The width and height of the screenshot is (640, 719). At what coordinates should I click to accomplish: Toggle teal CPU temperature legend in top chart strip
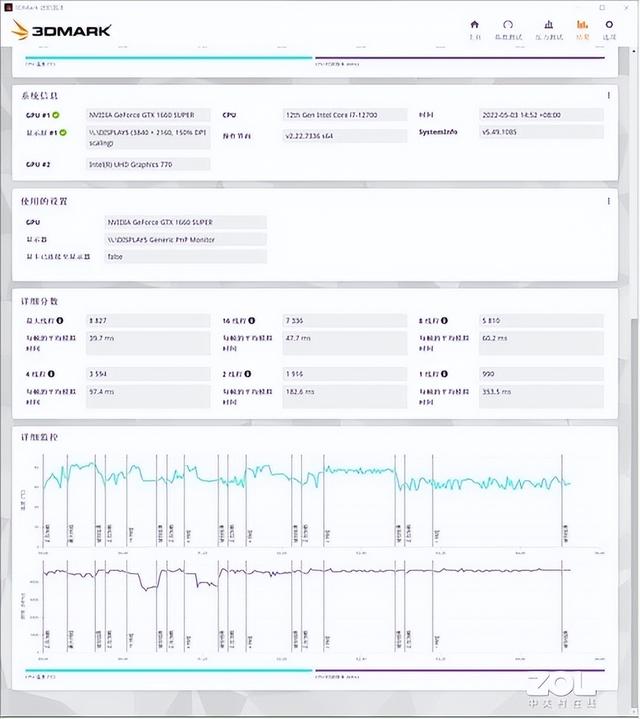169,60
